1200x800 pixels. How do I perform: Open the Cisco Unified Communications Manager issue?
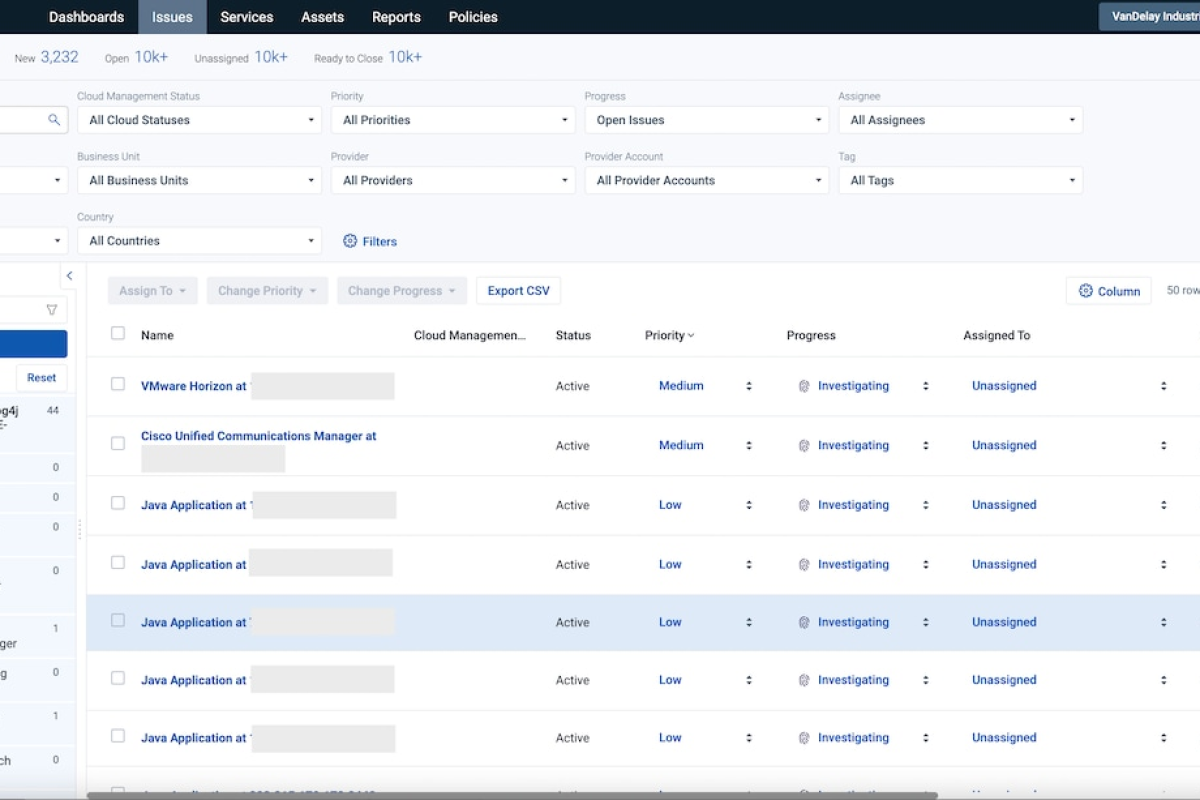259,436
